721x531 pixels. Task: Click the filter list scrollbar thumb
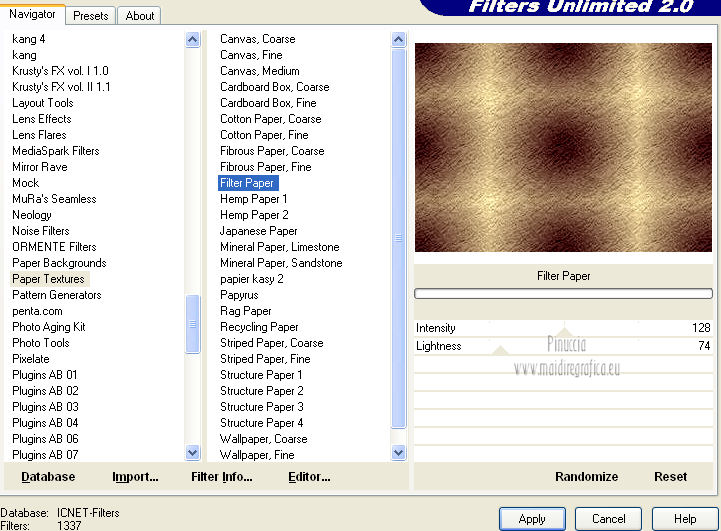(399, 238)
